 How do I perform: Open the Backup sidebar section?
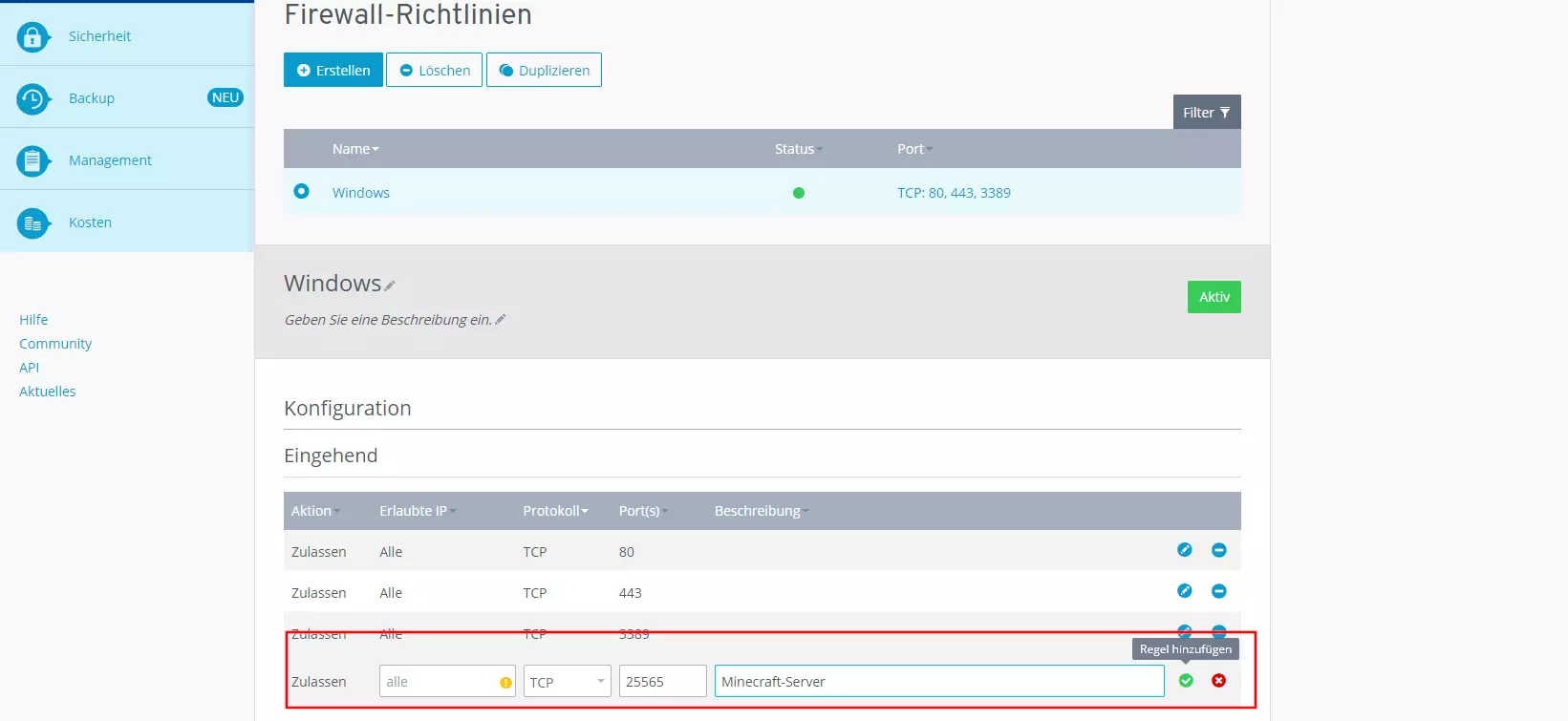click(x=92, y=98)
